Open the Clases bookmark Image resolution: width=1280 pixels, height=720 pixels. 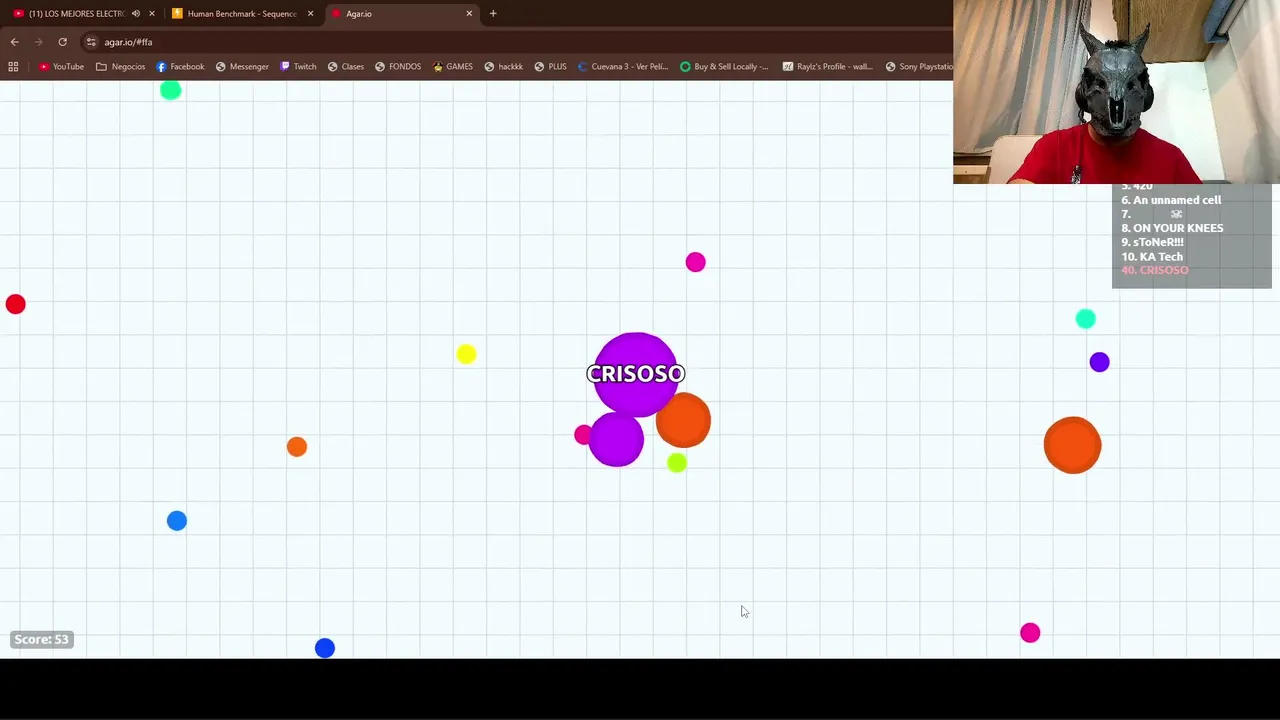(x=346, y=67)
